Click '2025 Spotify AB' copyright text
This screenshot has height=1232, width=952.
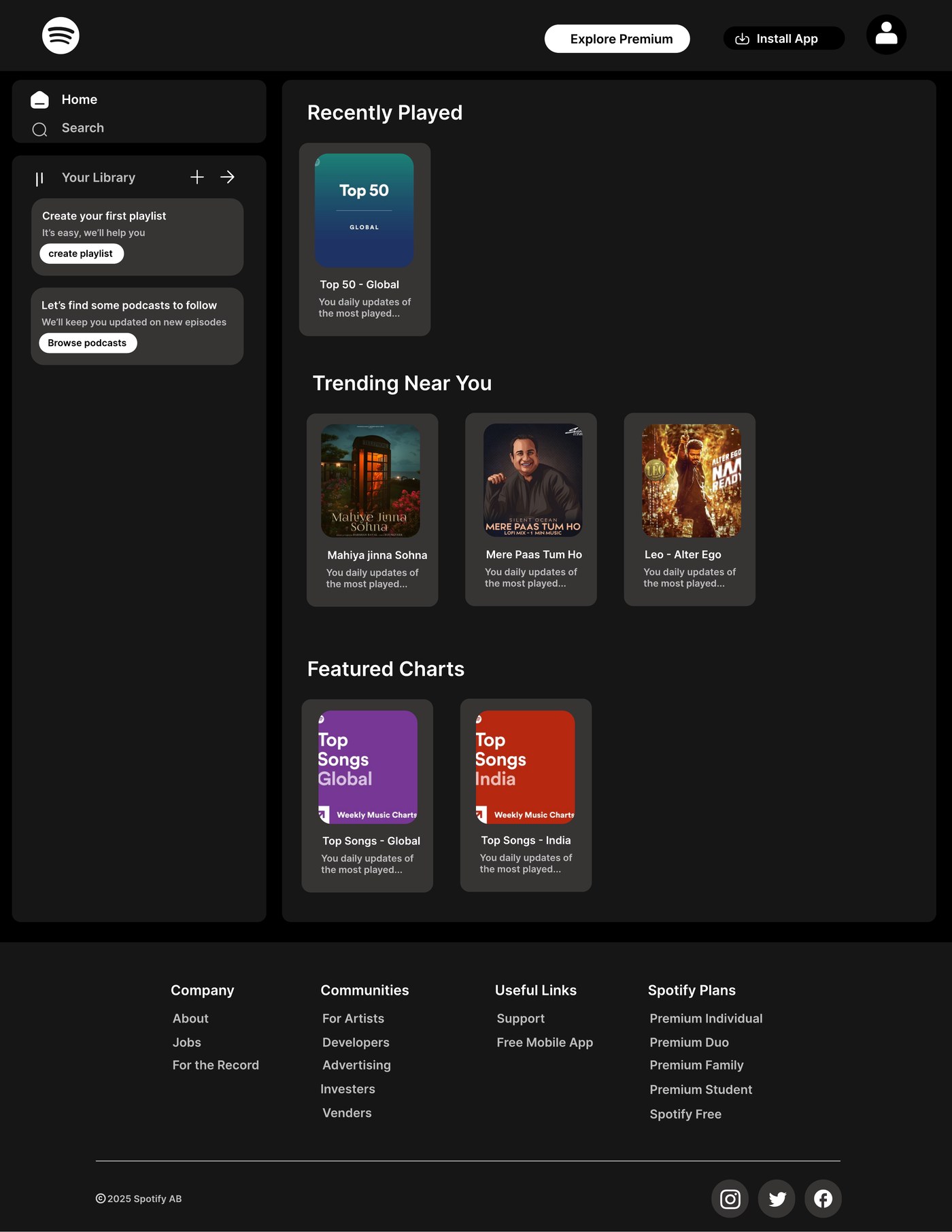[144, 1199]
